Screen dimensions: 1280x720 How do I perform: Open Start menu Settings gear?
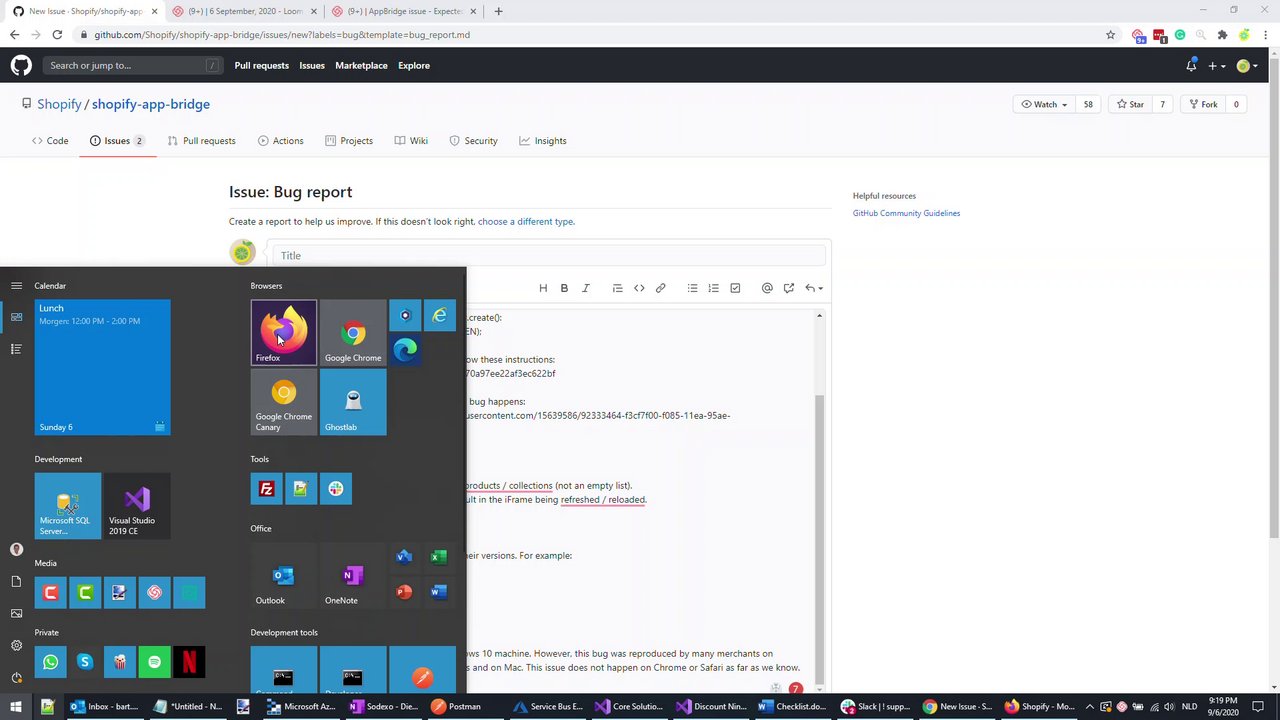[16, 645]
